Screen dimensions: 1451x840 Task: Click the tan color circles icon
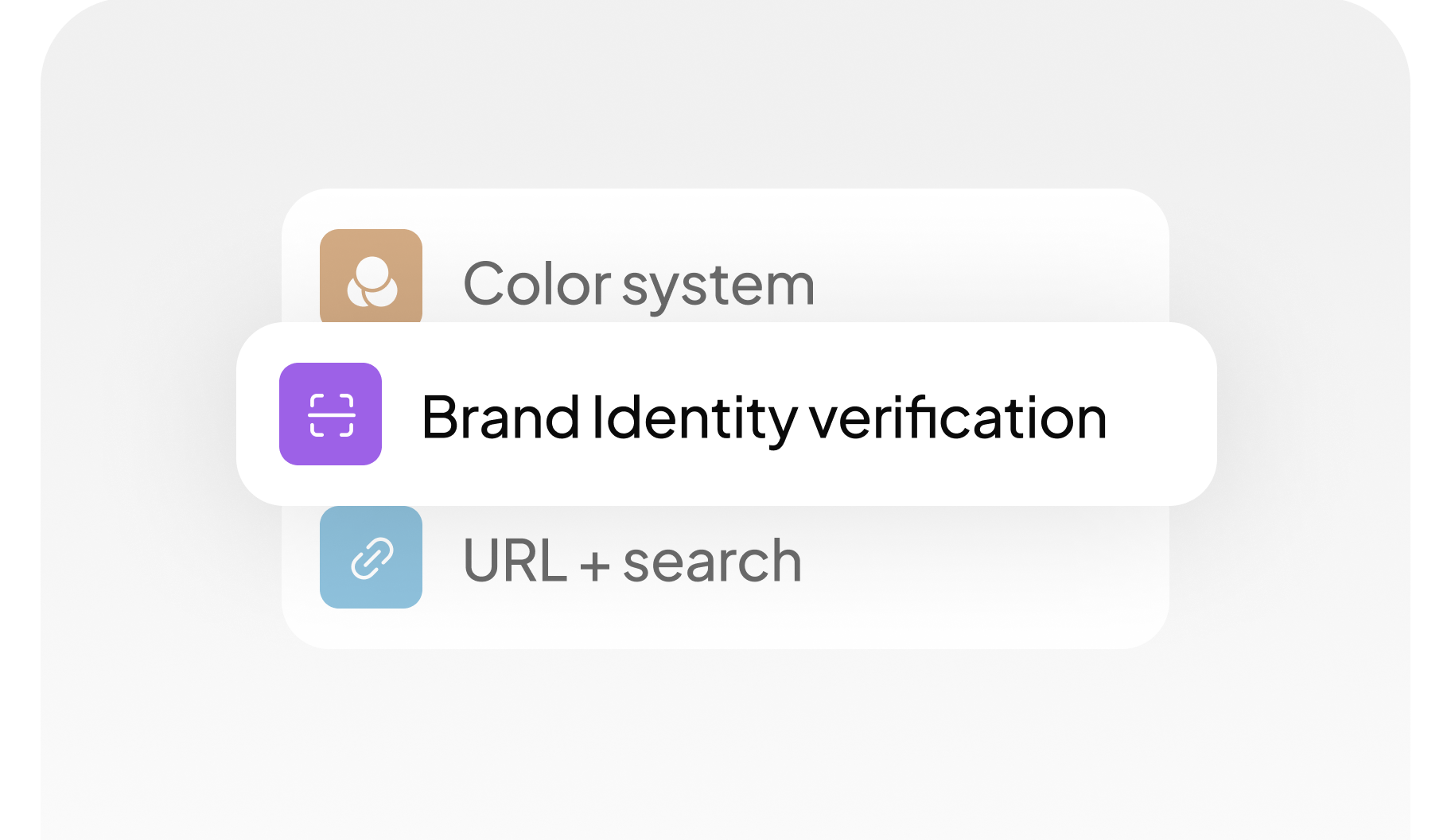coord(372,282)
